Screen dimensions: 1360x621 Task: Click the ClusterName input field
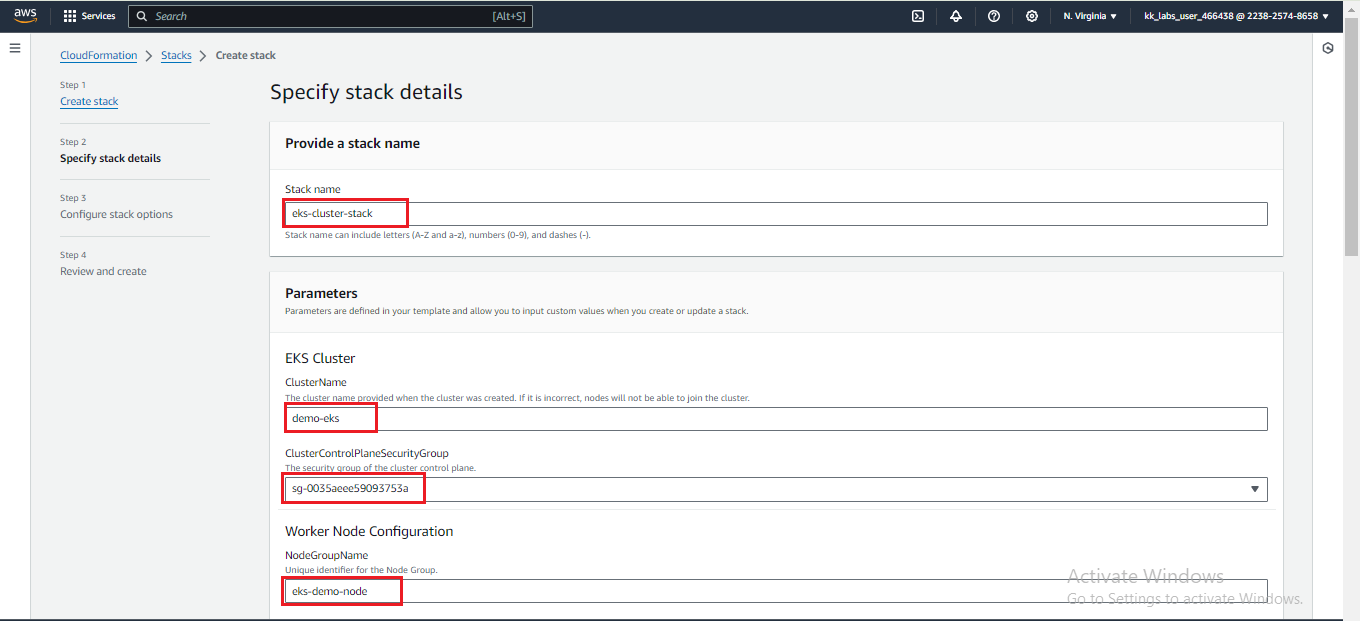(776, 418)
